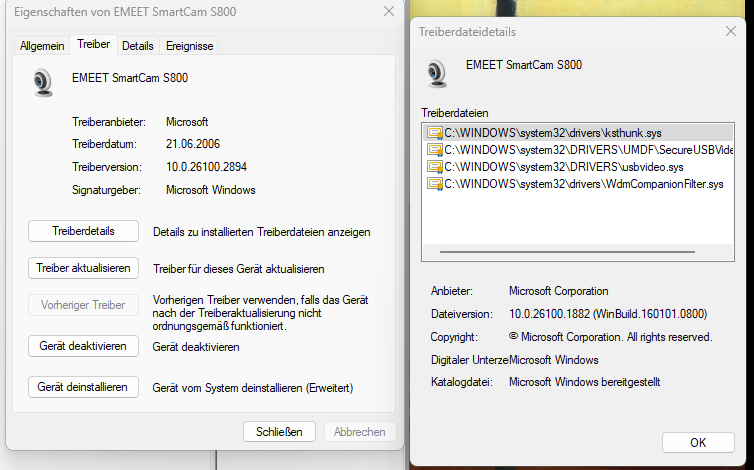Image resolution: width=754 pixels, height=470 pixels.
Task: Click Katalogdatei value Microsoft Windows bereitgestellt
Action: 584,382
